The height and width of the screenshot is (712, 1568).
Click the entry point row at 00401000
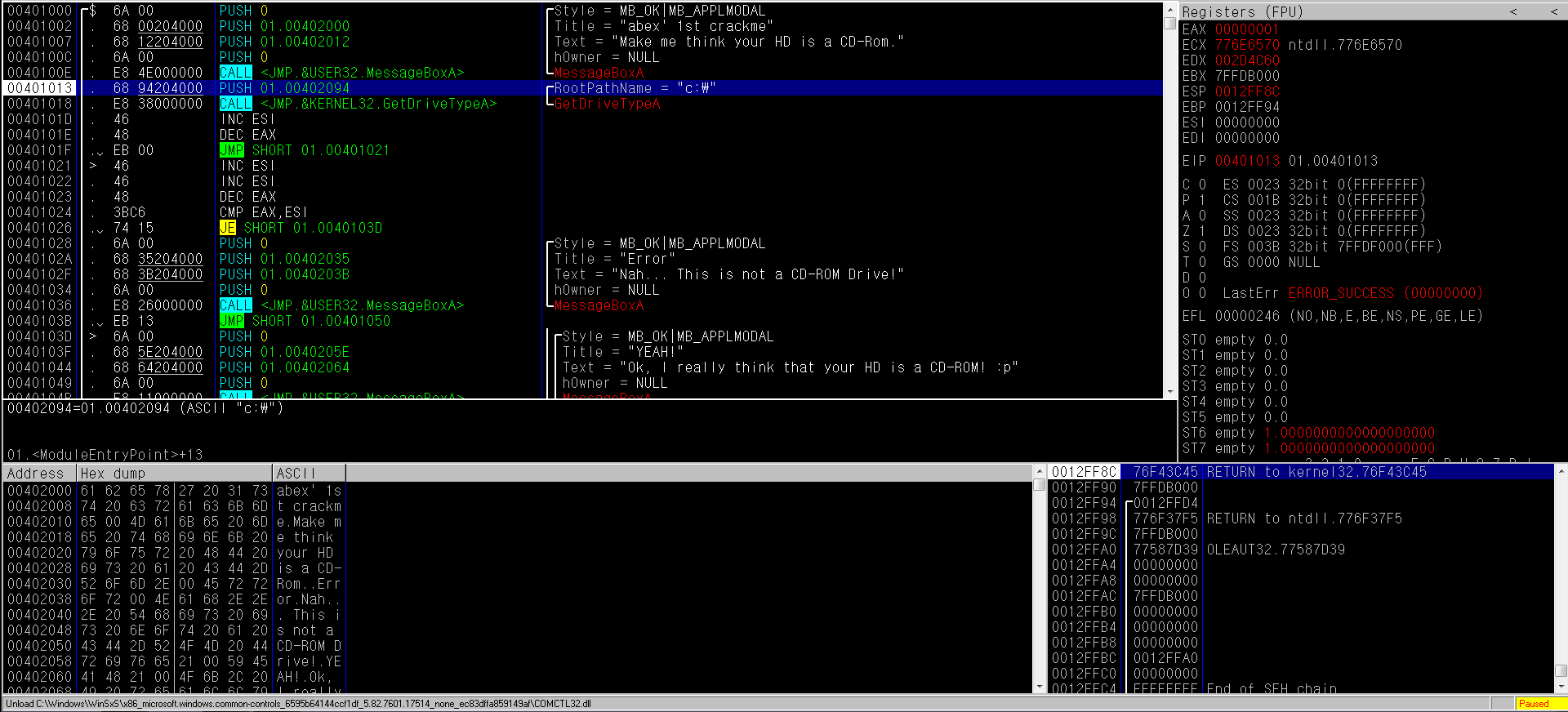coord(583,11)
